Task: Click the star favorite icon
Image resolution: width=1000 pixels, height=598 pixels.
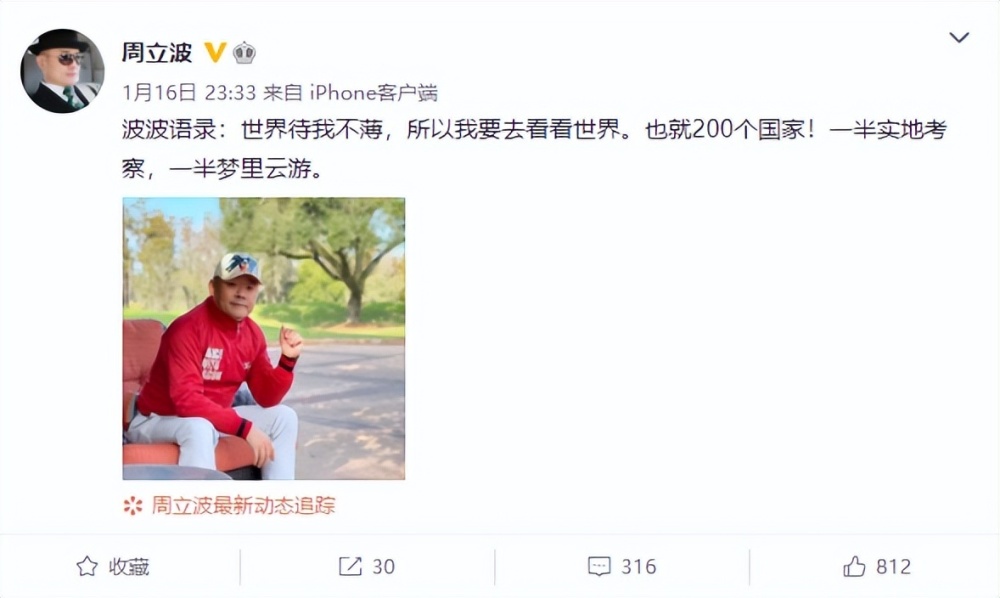Action: 87,566
